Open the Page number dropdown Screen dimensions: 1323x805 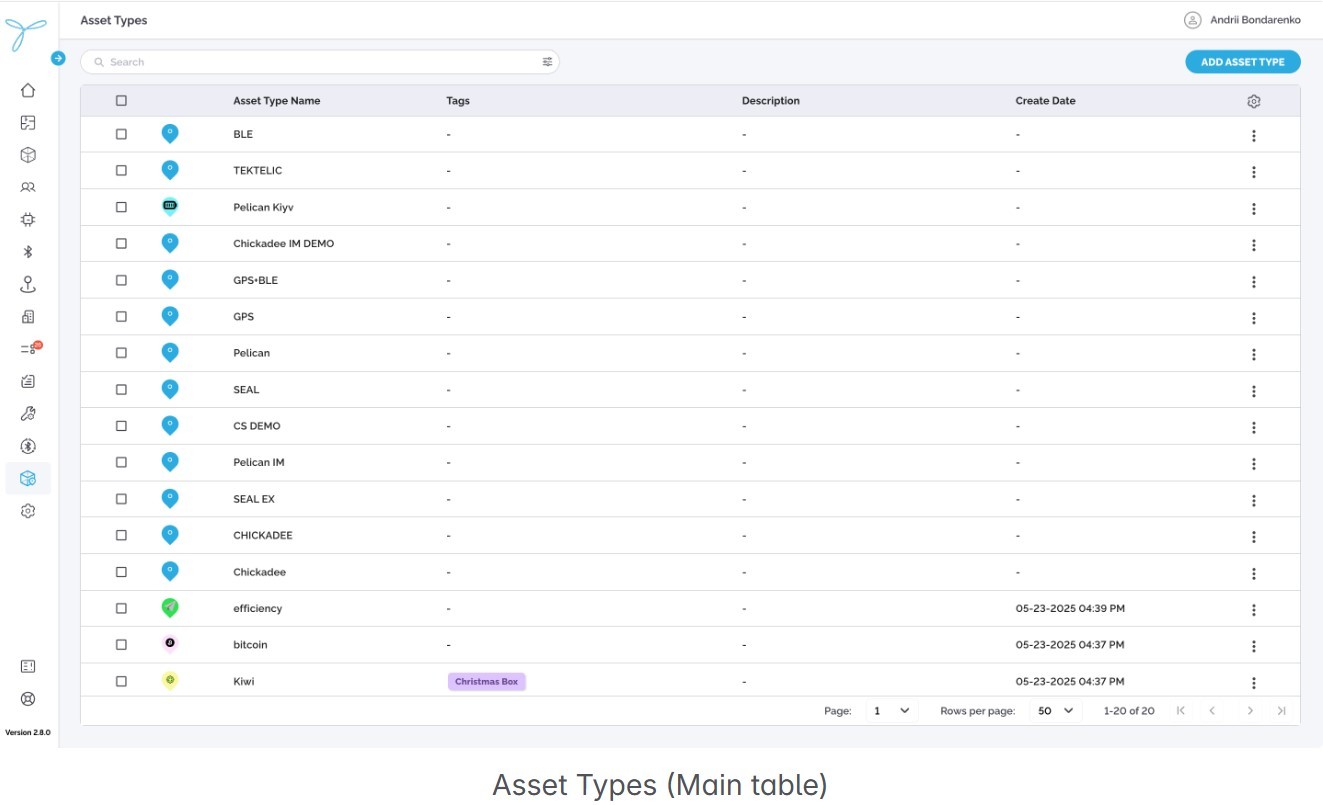coord(890,711)
